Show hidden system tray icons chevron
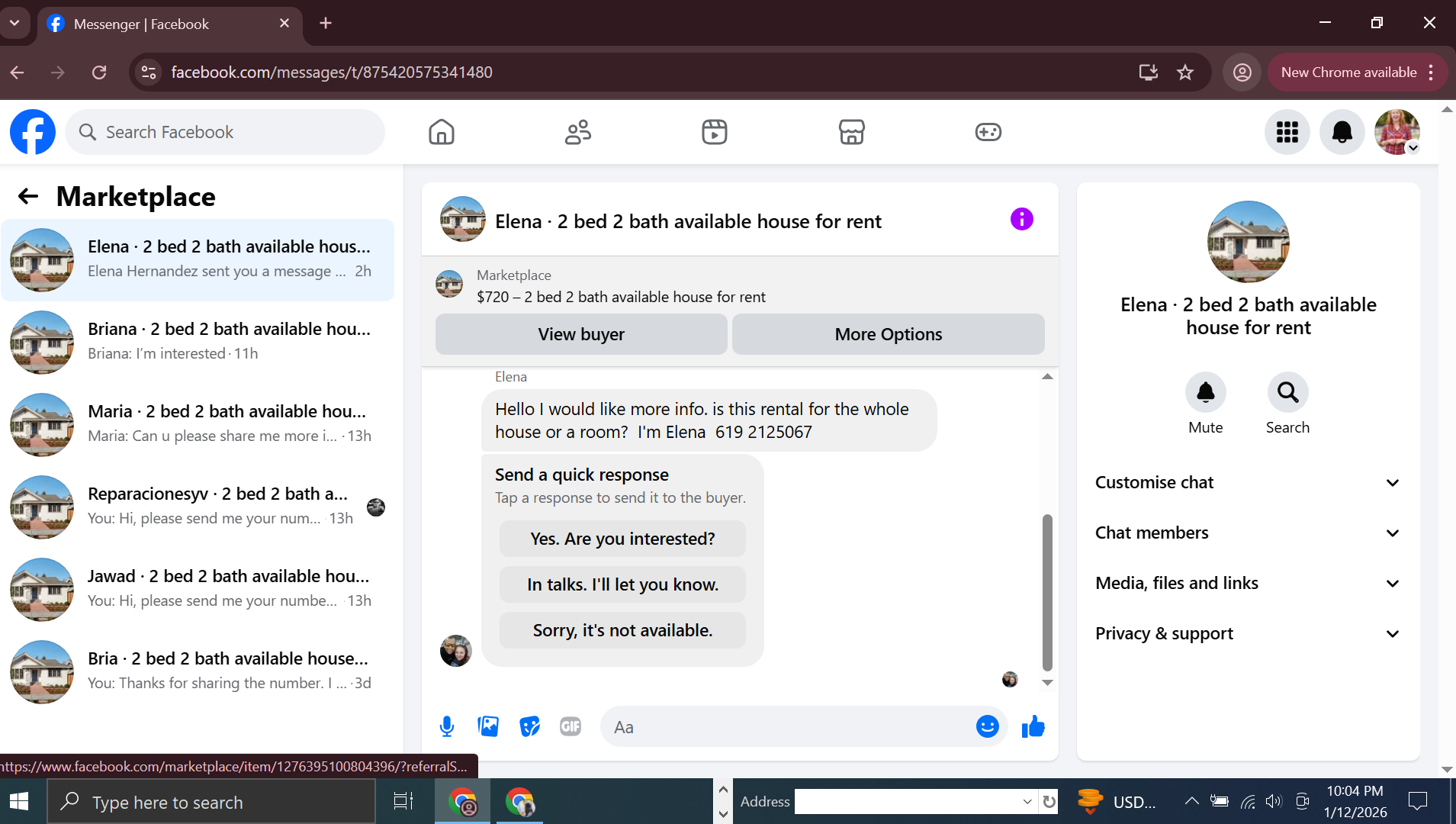This screenshot has width=1456, height=824. tap(1191, 801)
